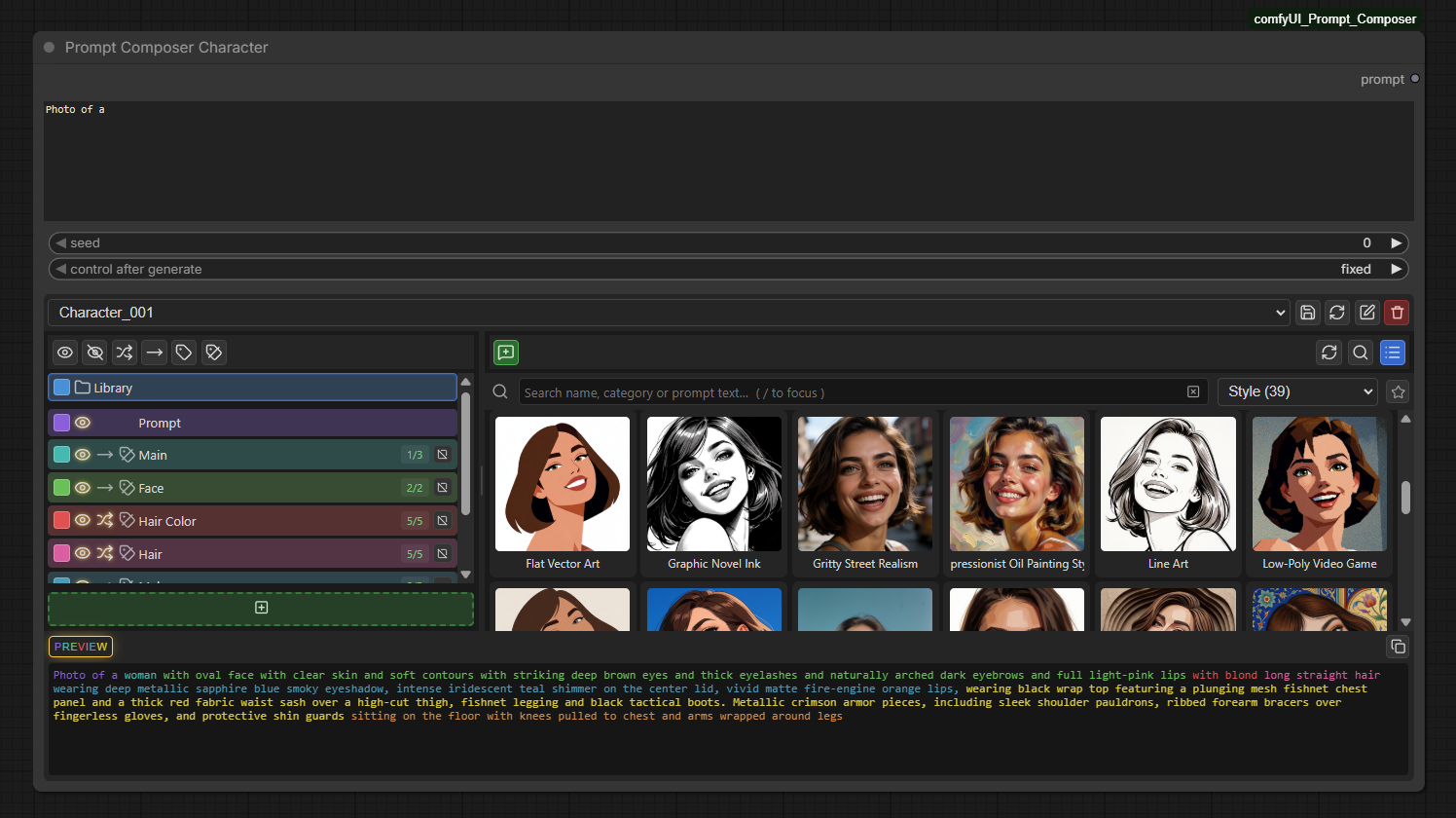Click right arrow of control after generate
This screenshot has height=818, width=1456.
1397,269
